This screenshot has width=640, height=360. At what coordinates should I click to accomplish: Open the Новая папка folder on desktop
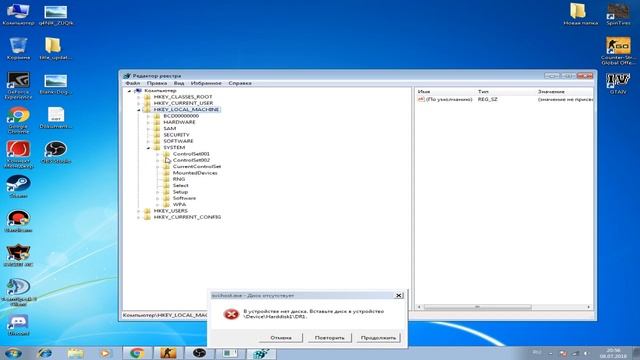(580, 13)
